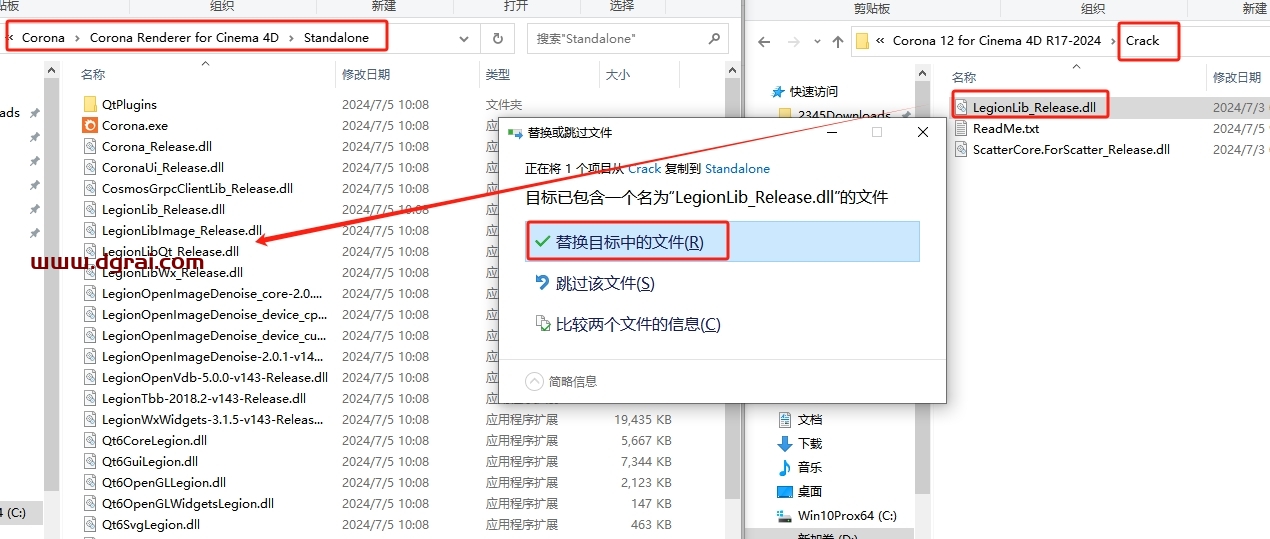
Task: Select LegionLib_Release.dll icon in Standalone window
Action: pyautogui.click(x=90, y=209)
